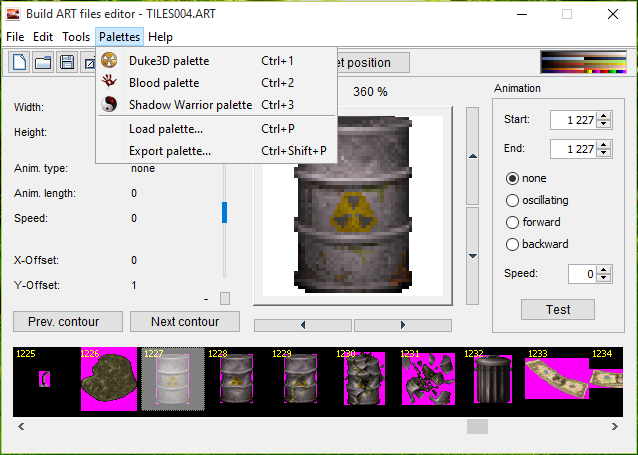Viewport: 638px width, 455px height.
Task: Decrease the animation Start value
Action: (x=604, y=124)
